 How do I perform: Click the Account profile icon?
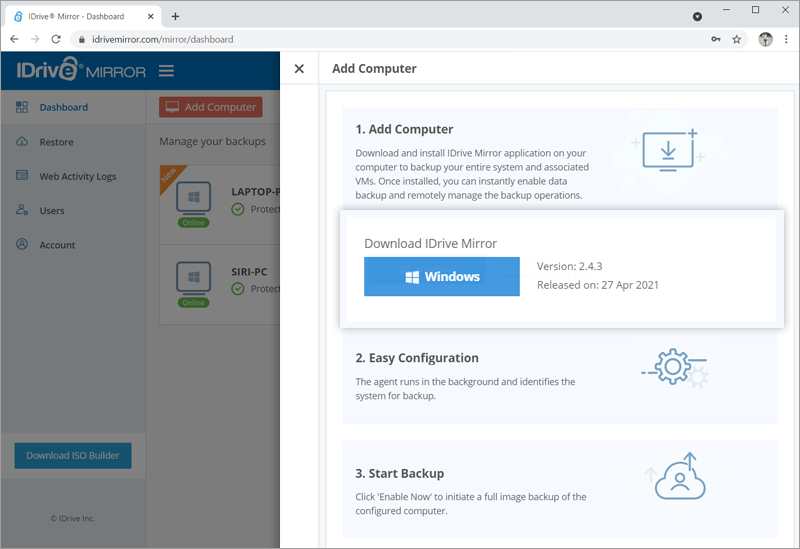[x=22, y=244]
